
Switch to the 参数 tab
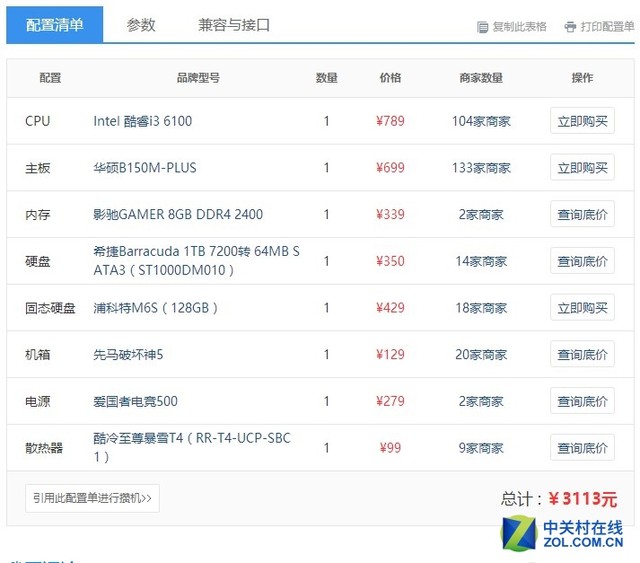click(141, 25)
